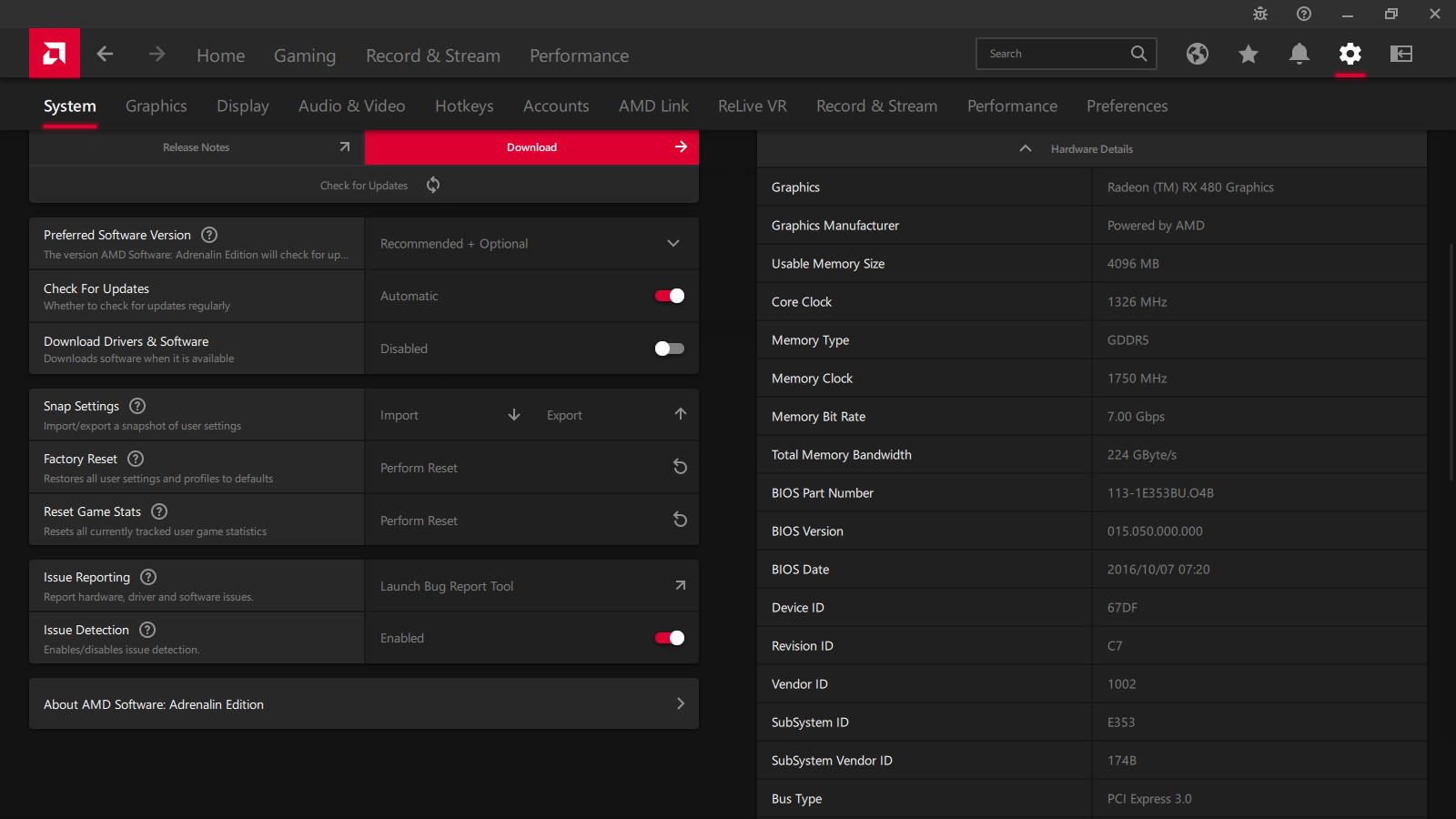Show help for Issue Detection
The width and height of the screenshot is (1456, 819).
(147, 630)
